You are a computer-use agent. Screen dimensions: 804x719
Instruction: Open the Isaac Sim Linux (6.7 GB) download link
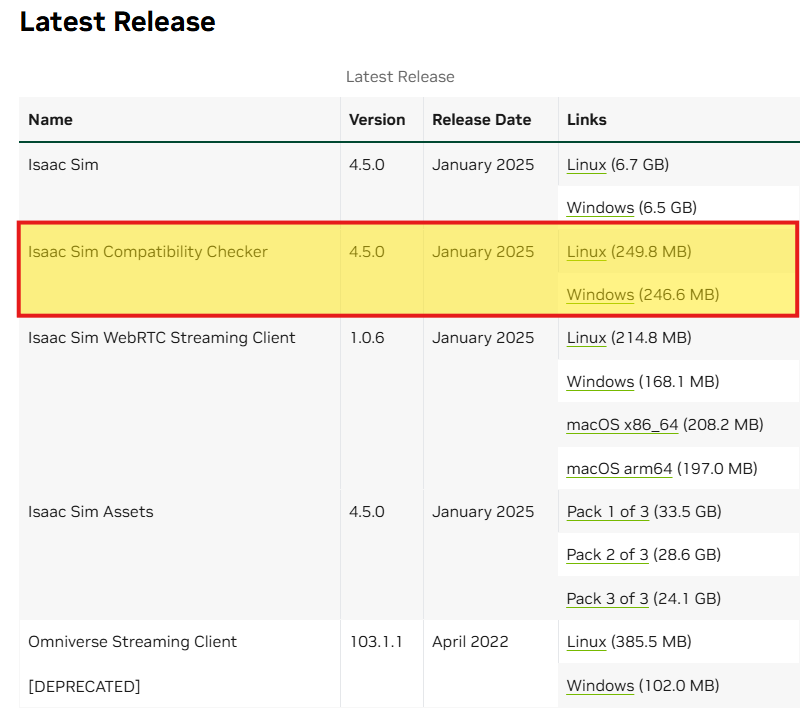(x=587, y=165)
